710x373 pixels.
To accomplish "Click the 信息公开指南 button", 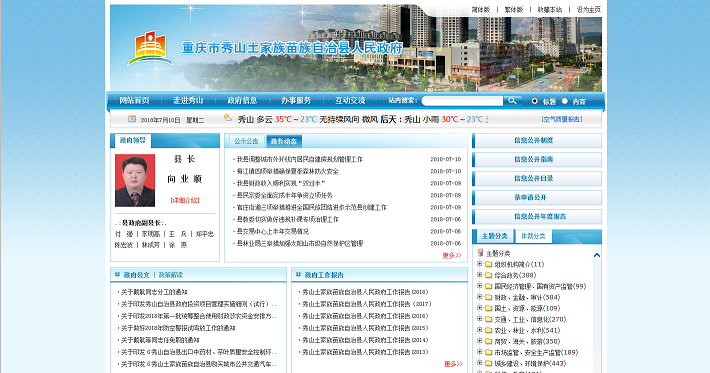I will click(537, 159).
